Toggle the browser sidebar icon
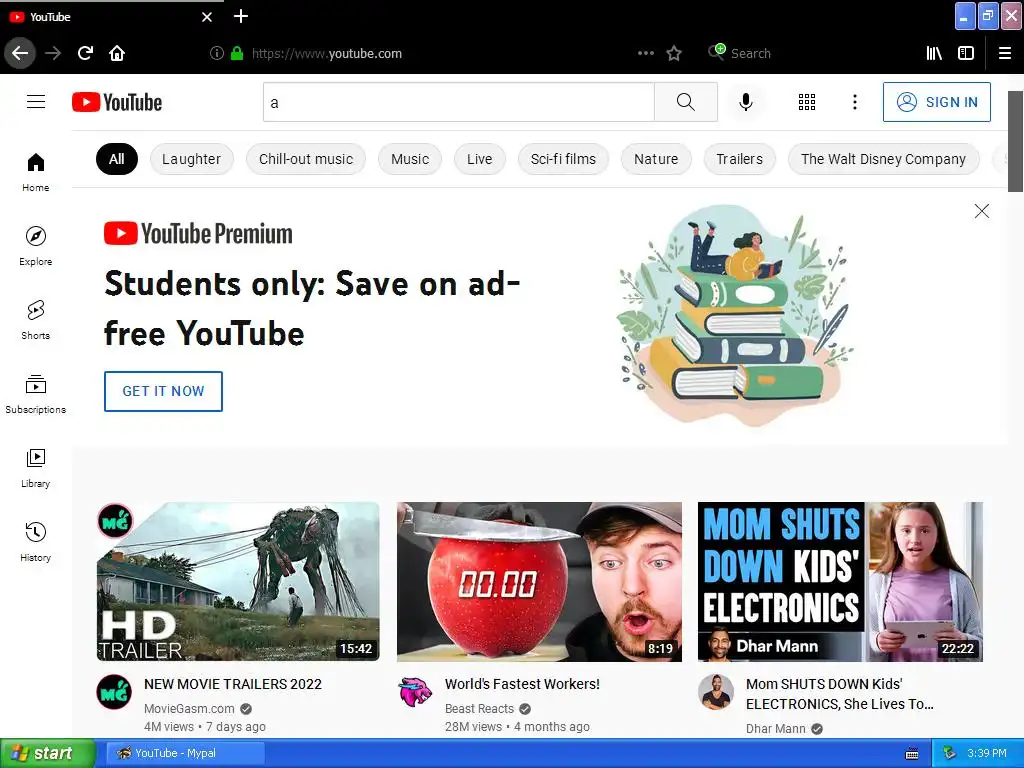 (x=966, y=53)
